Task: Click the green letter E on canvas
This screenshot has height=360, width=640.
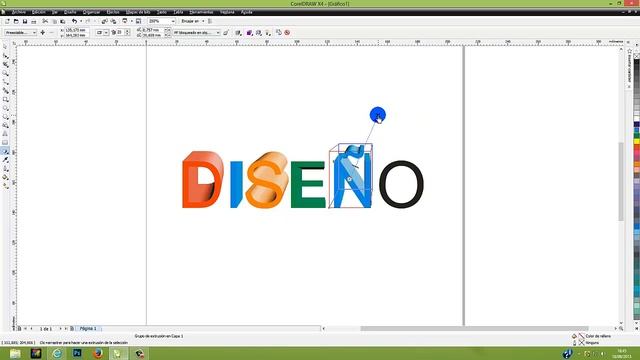Action: pos(308,184)
